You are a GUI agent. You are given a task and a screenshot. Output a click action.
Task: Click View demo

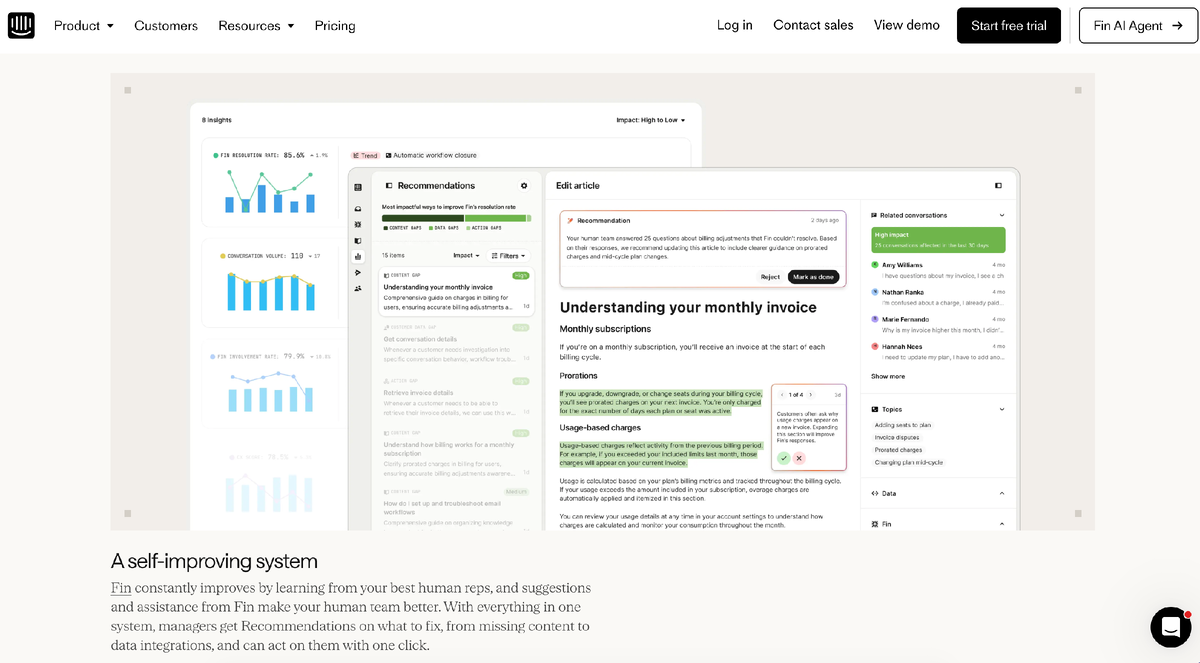coord(907,25)
